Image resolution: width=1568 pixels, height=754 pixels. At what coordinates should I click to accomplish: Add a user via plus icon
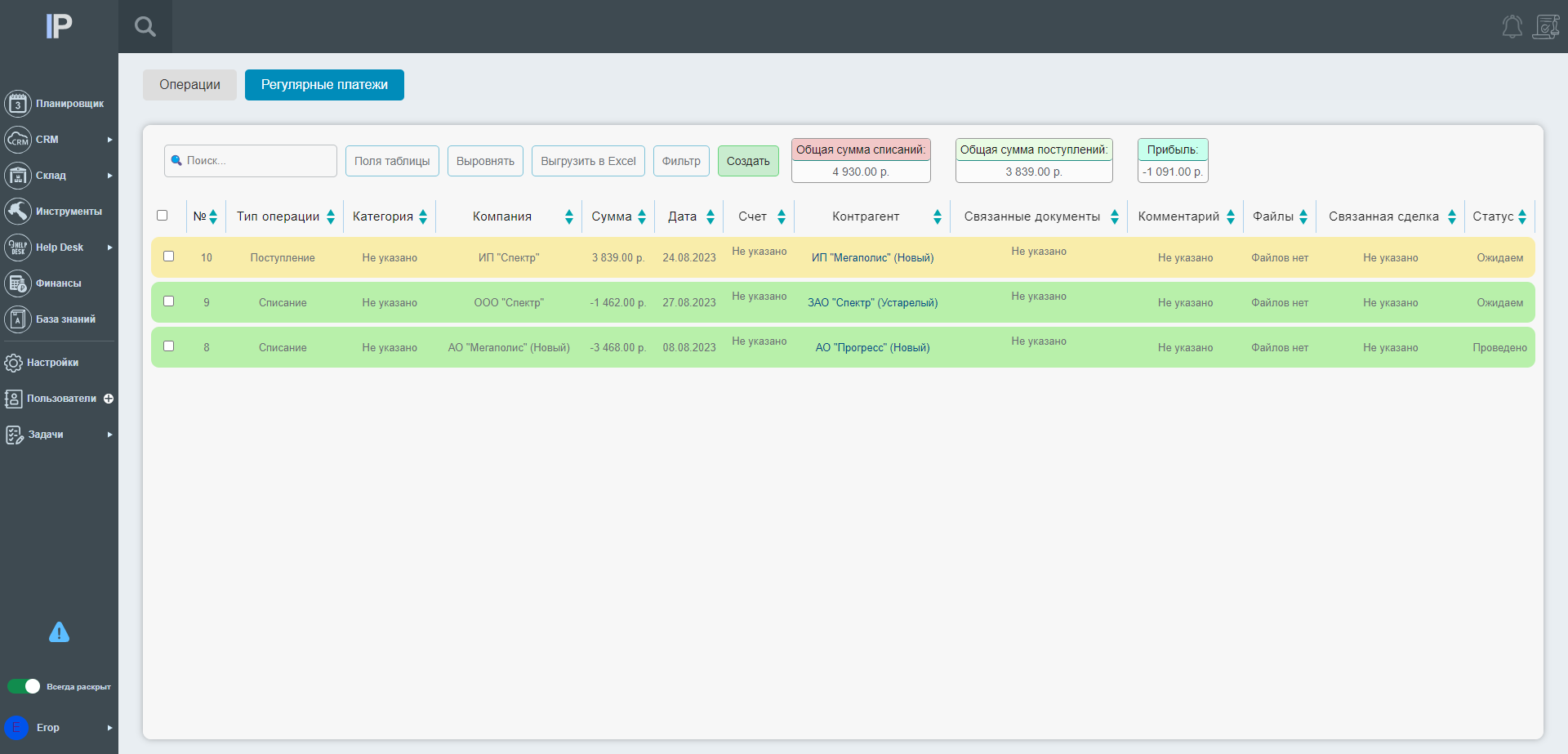point(109,399)
